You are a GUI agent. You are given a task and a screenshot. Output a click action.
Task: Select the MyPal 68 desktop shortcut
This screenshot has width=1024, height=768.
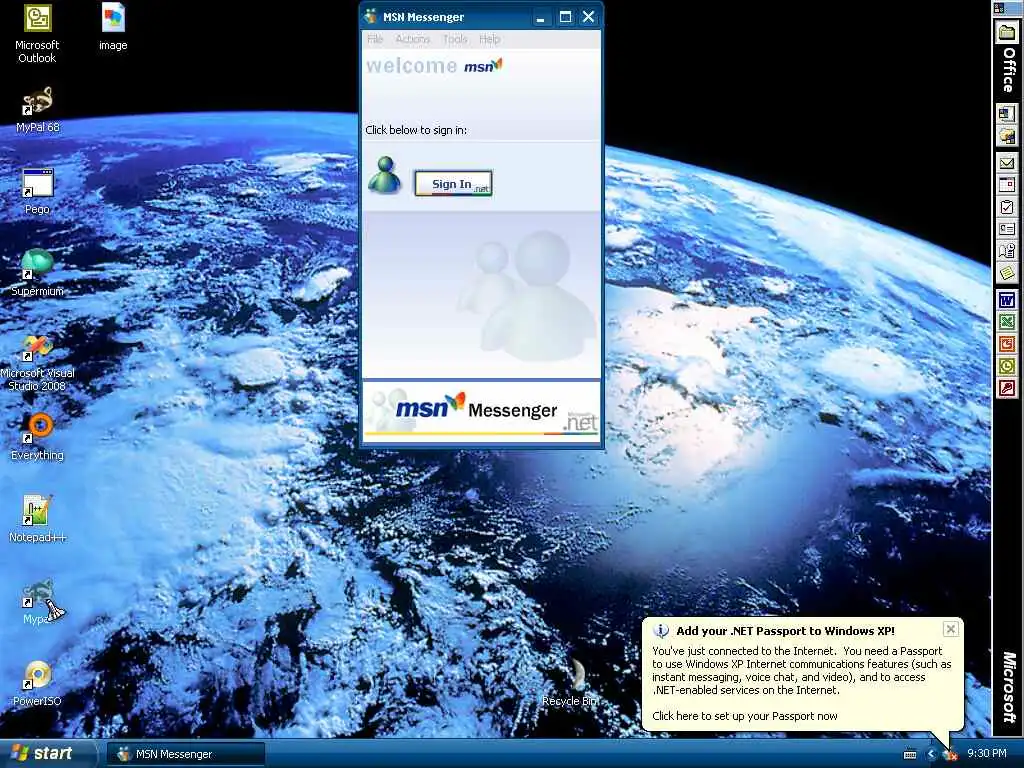tap(37, 110)
